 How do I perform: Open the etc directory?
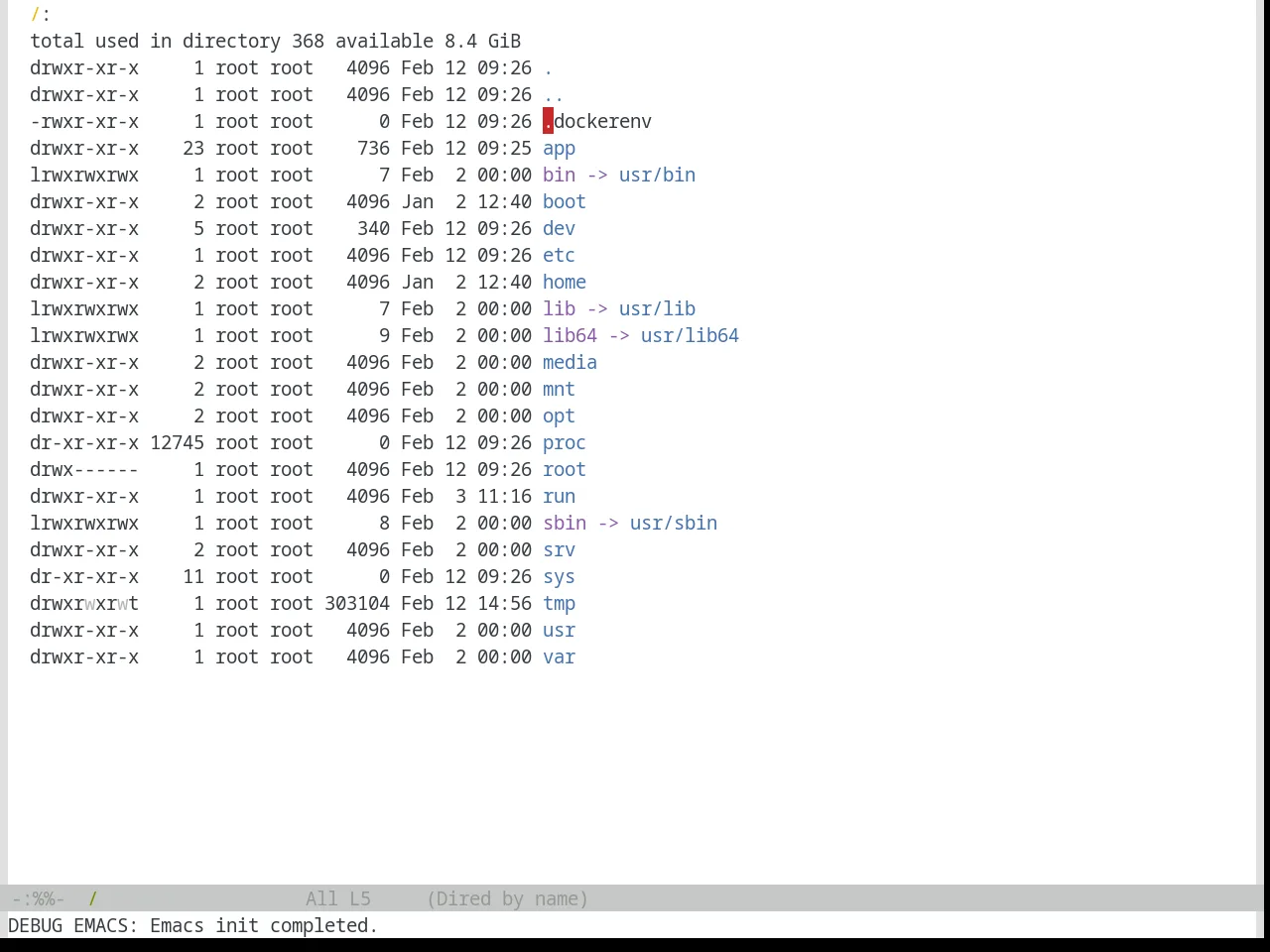(x=559, y=256)
